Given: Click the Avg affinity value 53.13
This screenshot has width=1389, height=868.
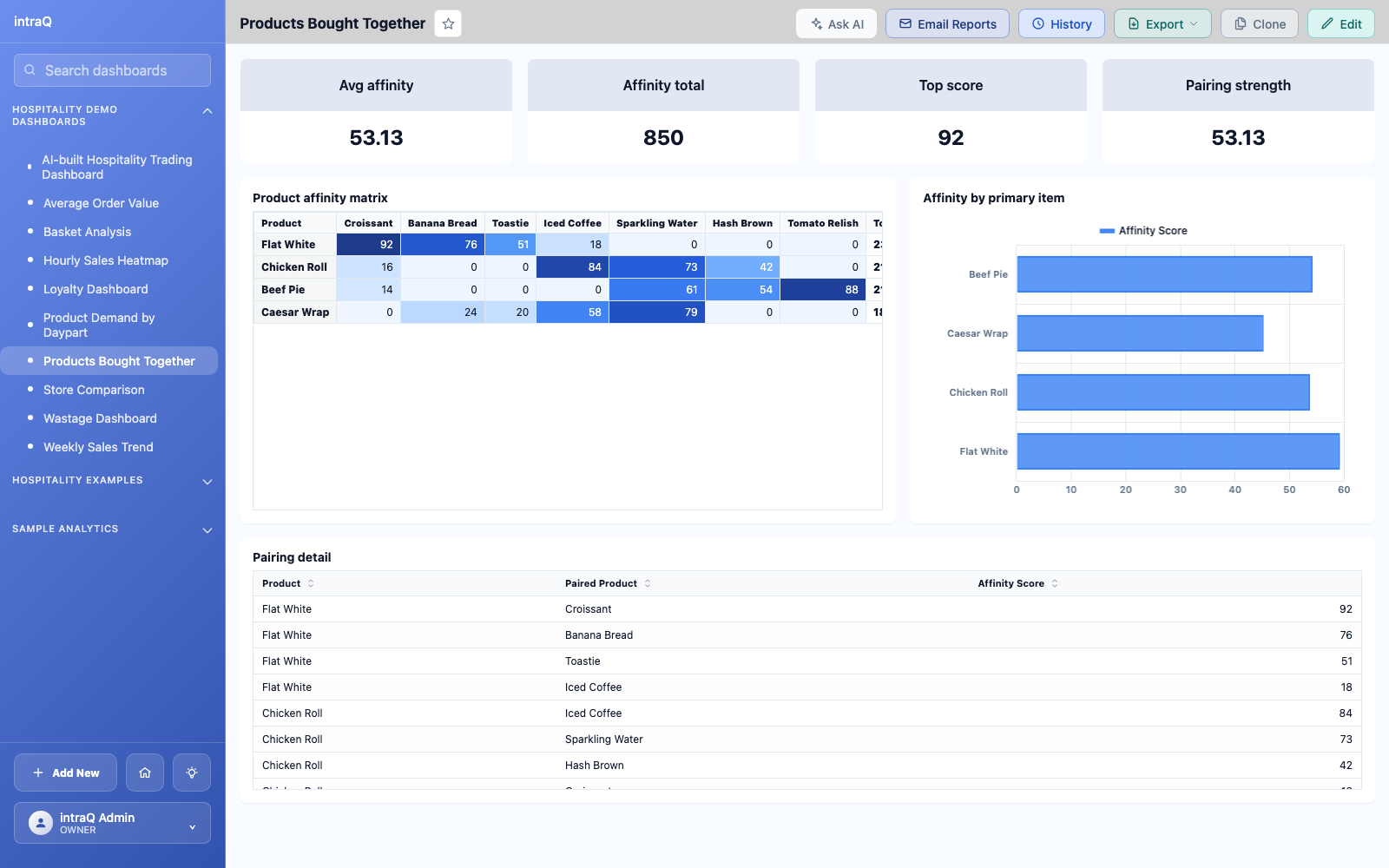Looking at the screenshot, I should coord(376,138).
